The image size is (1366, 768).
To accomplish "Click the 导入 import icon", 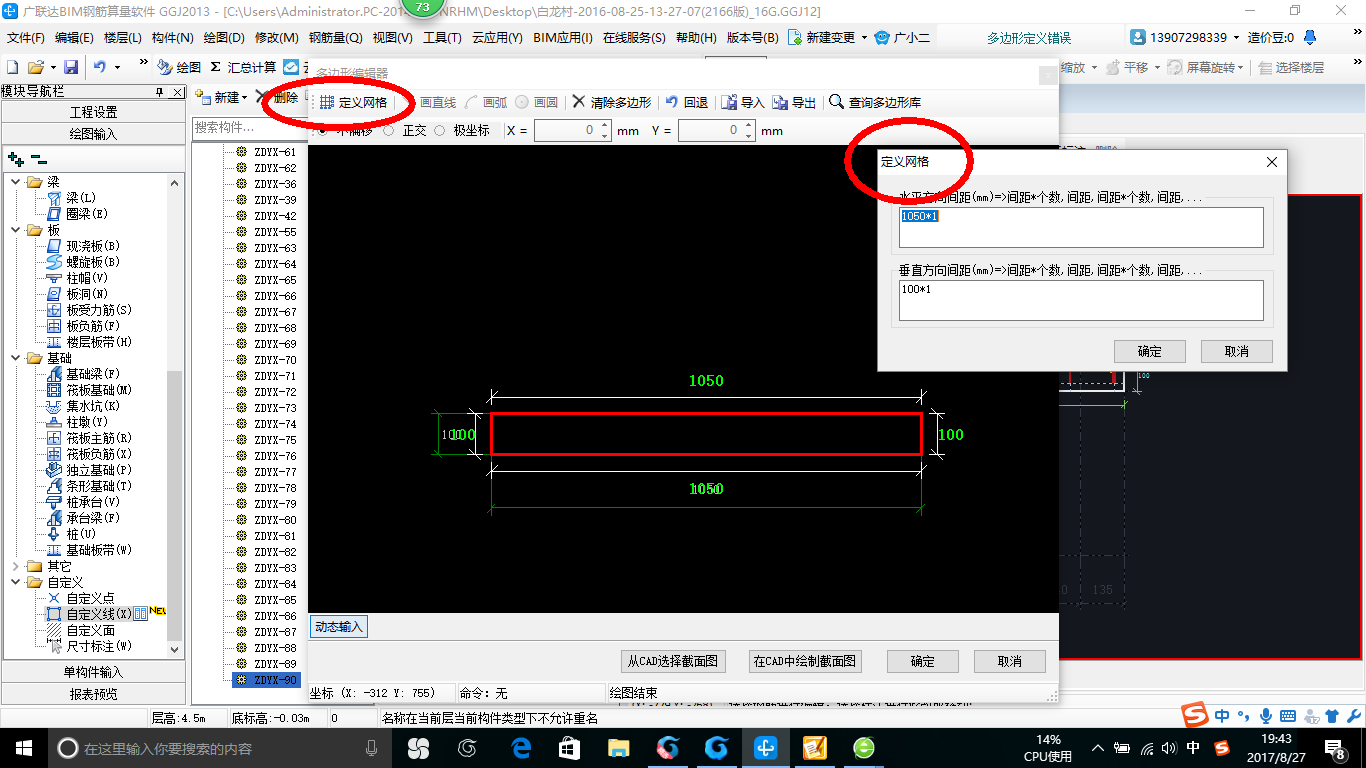I will [x=729, y=102].
